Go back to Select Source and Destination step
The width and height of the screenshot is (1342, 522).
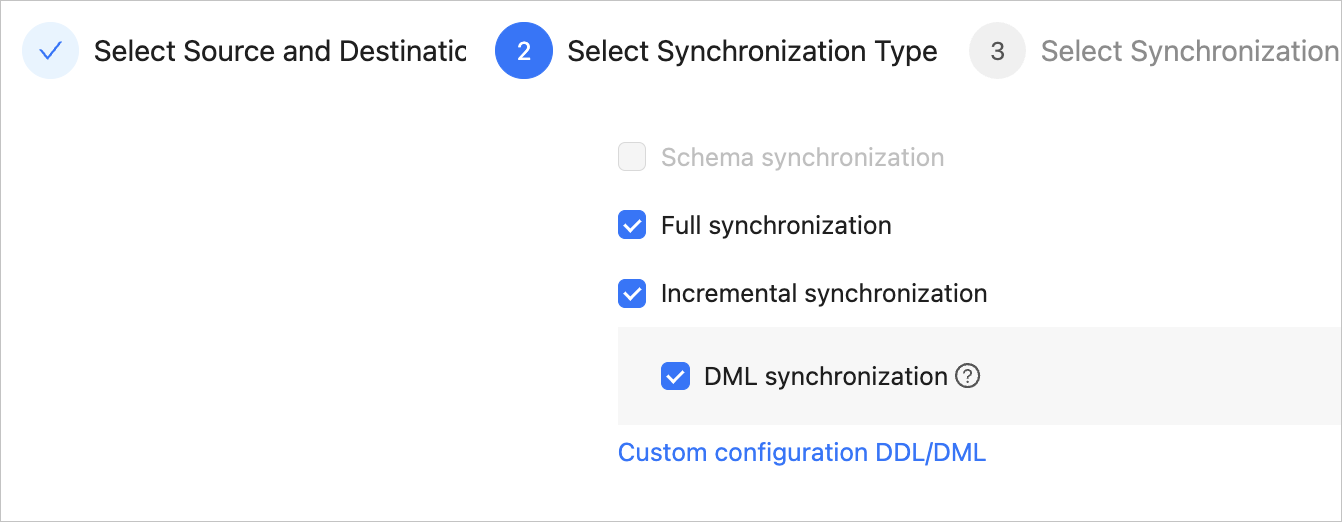tap(280, 51)
